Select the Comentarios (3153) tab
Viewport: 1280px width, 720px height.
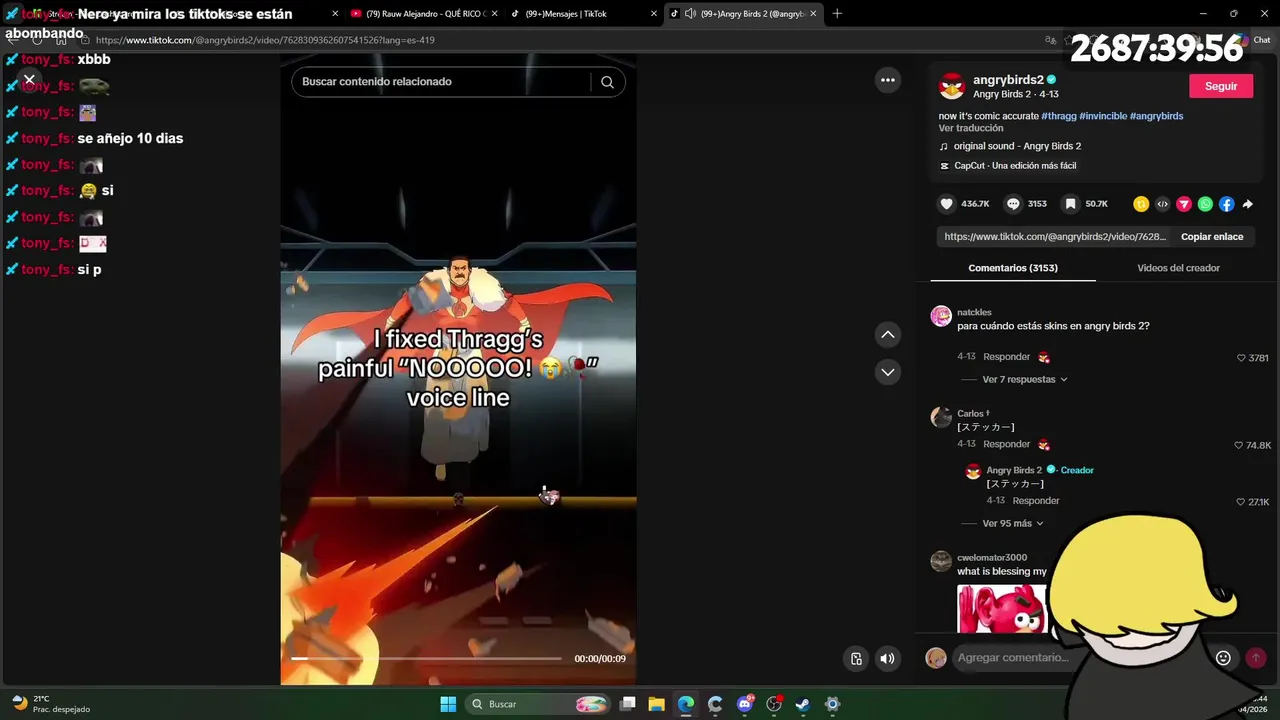pyautogui.click(x=1013, y=268)
